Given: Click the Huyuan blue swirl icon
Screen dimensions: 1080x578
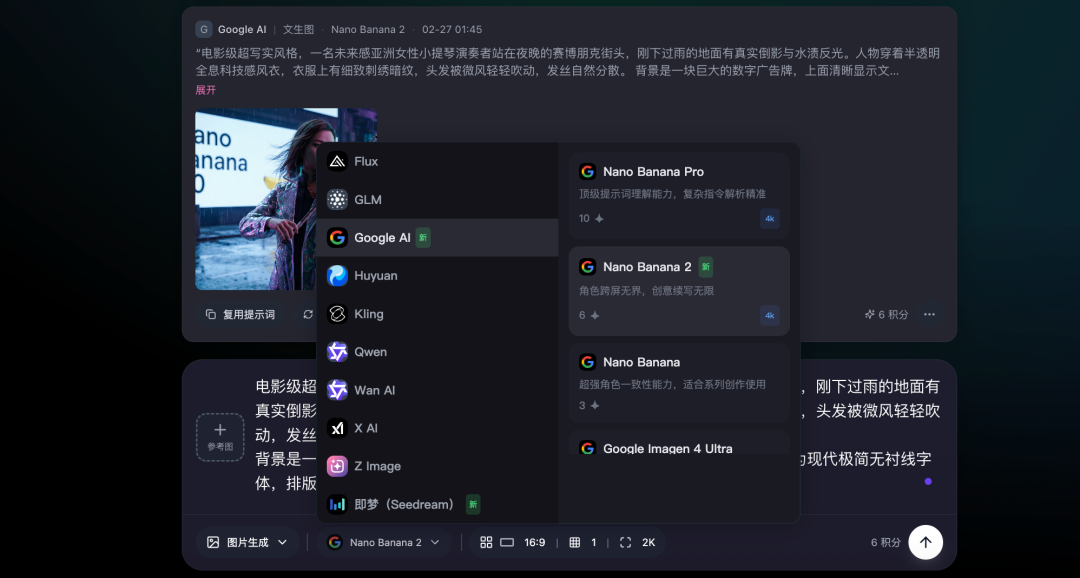Looking at the screenshot, I should (337, 276).
